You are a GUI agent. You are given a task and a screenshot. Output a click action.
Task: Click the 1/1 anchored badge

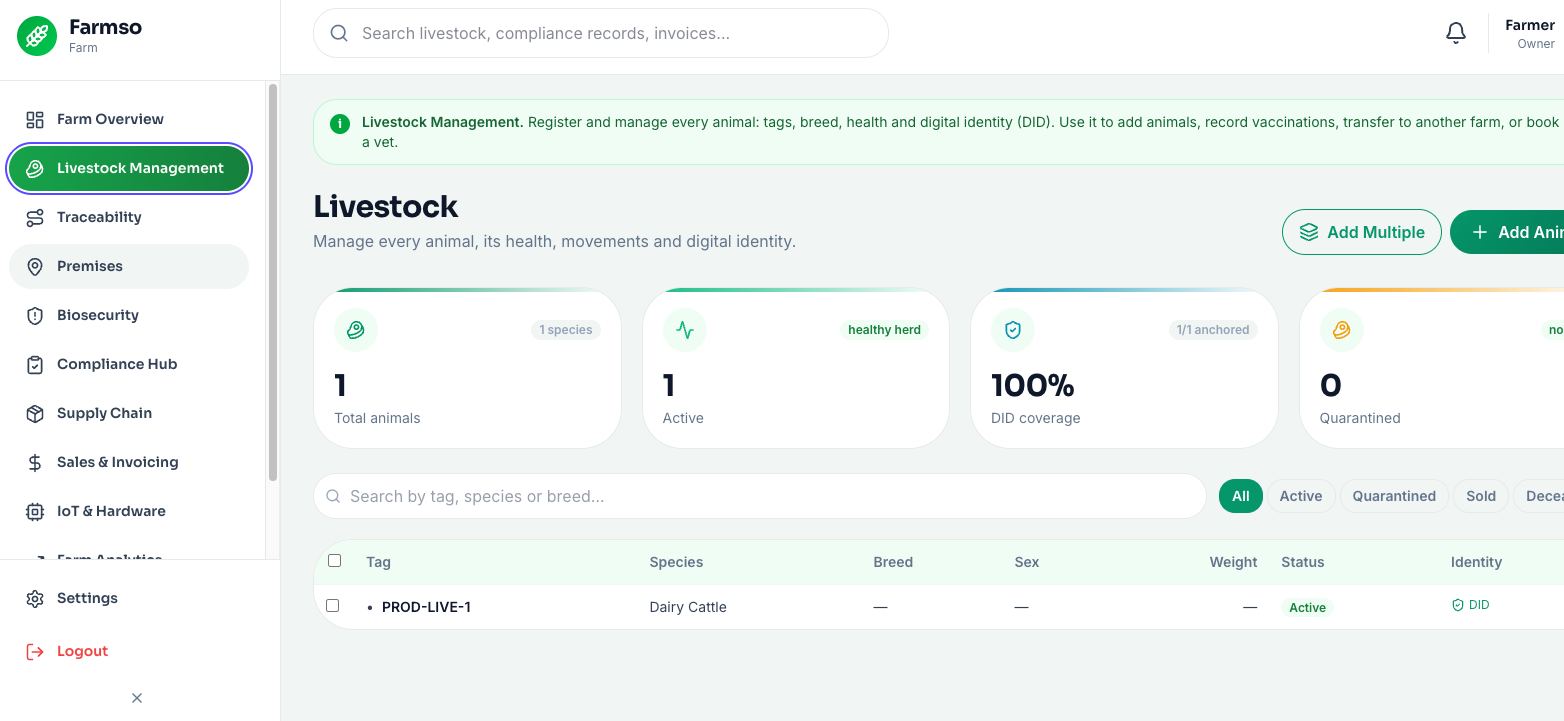pos(1213,330)
